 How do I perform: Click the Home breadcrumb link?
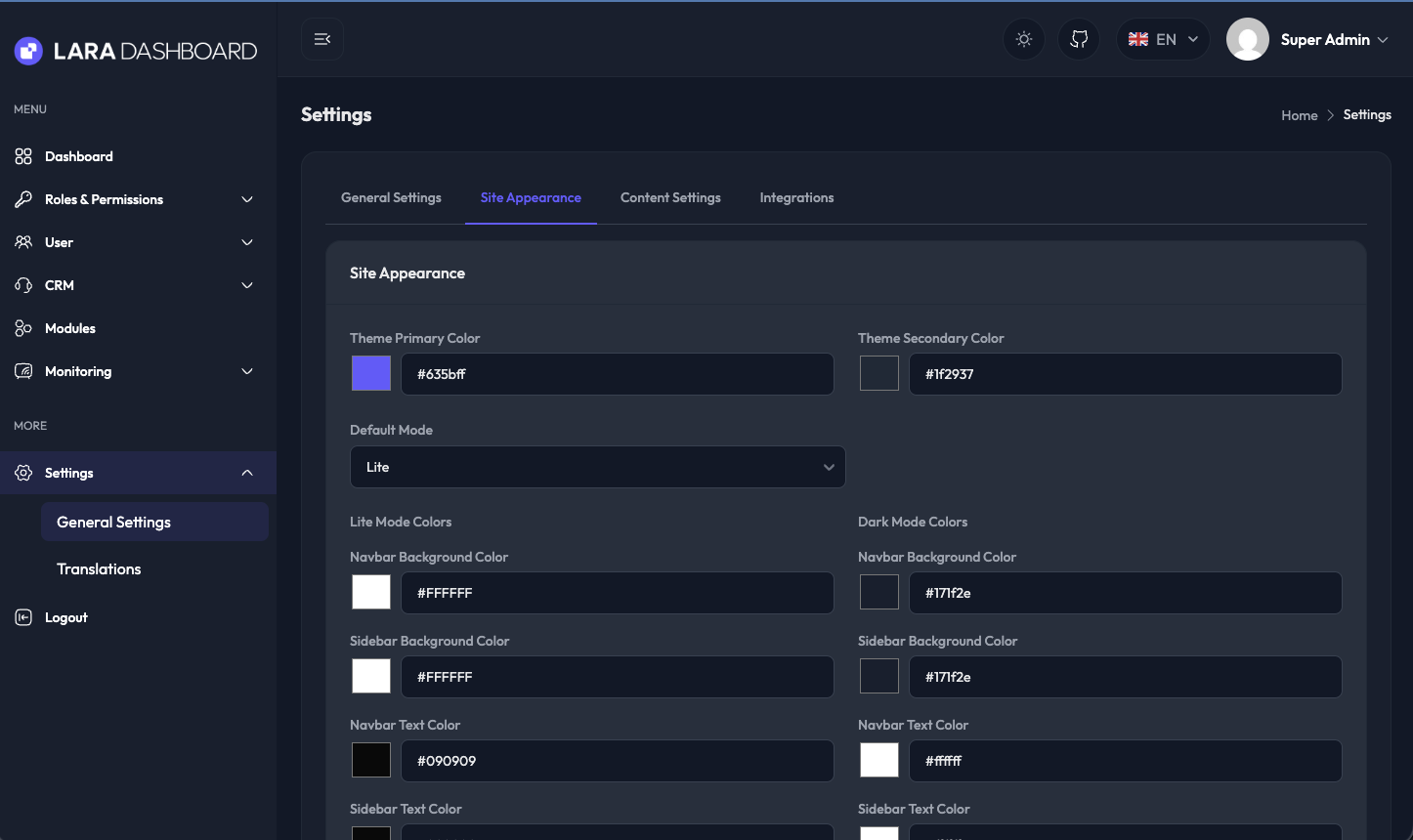pyautogui.click(x=1299, y=115)
